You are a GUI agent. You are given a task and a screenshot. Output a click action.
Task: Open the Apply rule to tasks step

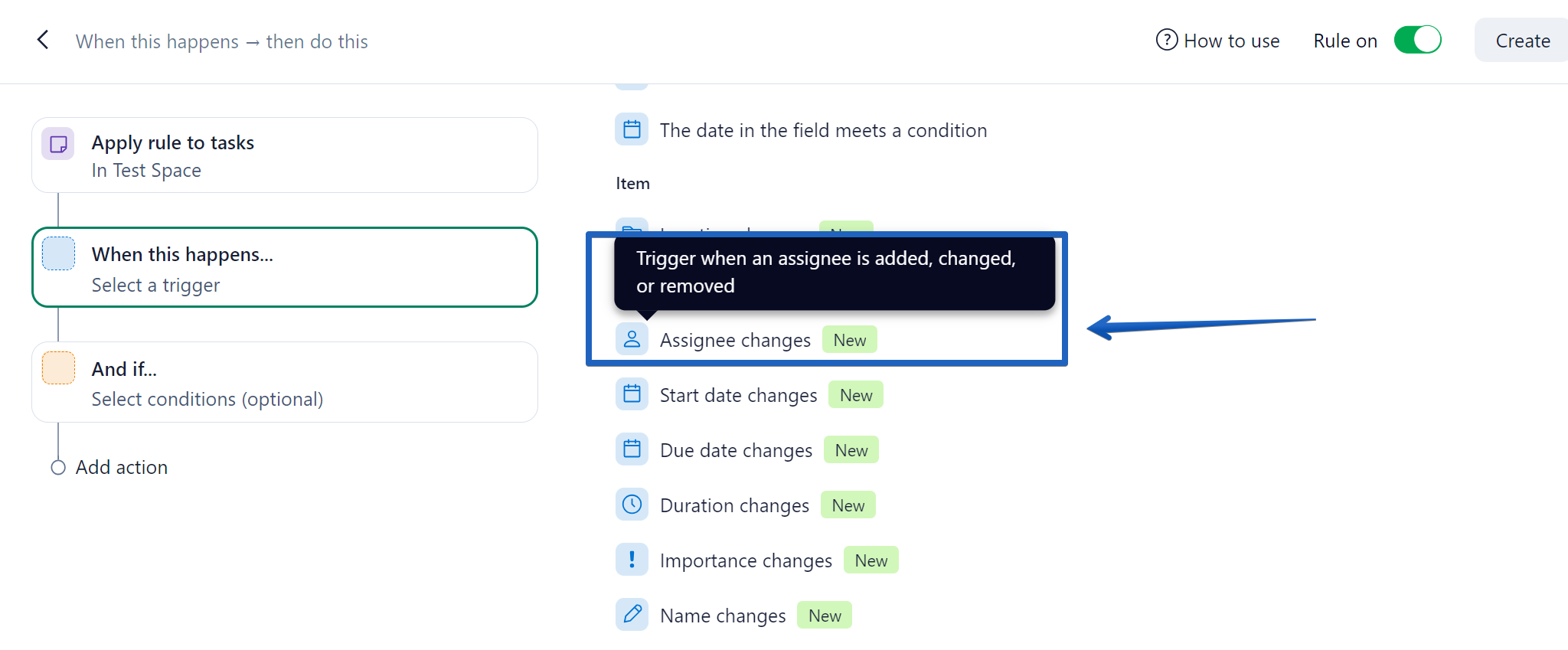click(x=284, y=155)
